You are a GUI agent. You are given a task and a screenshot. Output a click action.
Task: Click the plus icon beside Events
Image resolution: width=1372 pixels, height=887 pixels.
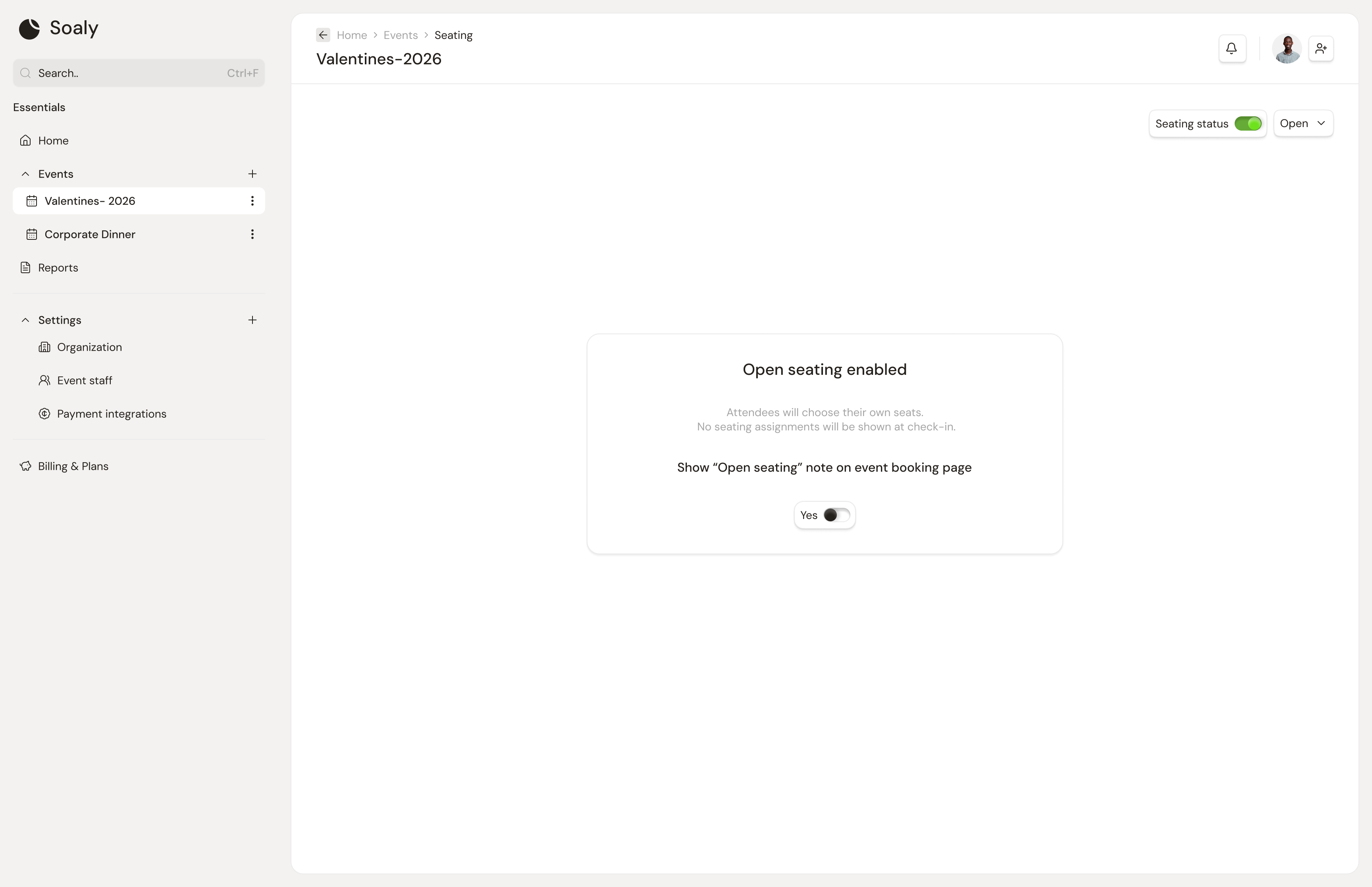tap(252, 174)
